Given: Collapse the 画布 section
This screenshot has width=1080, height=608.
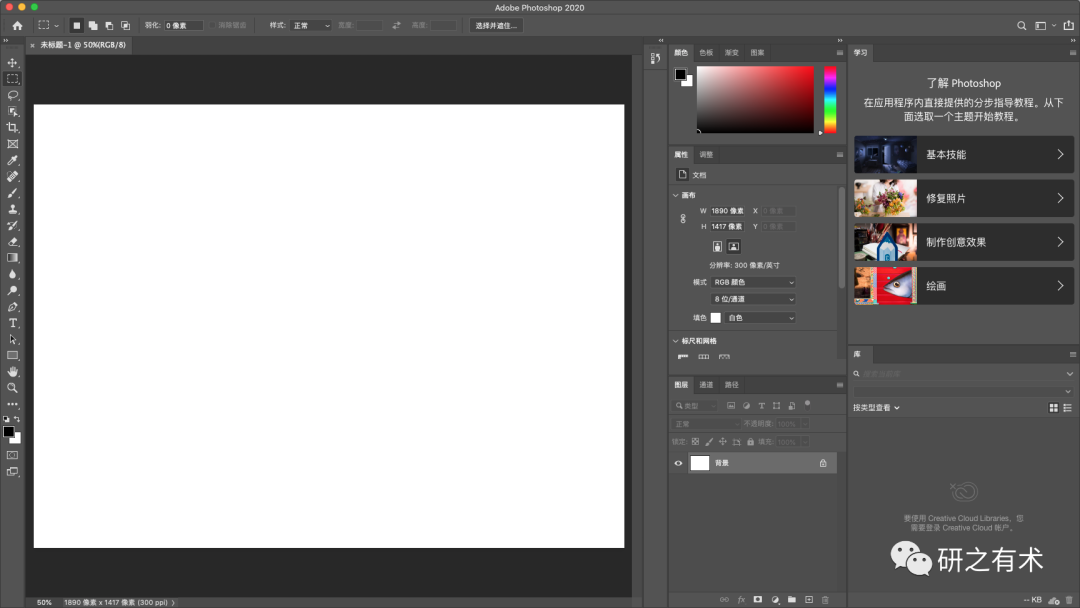Looking at the screenshot, I should click(676, 196).
